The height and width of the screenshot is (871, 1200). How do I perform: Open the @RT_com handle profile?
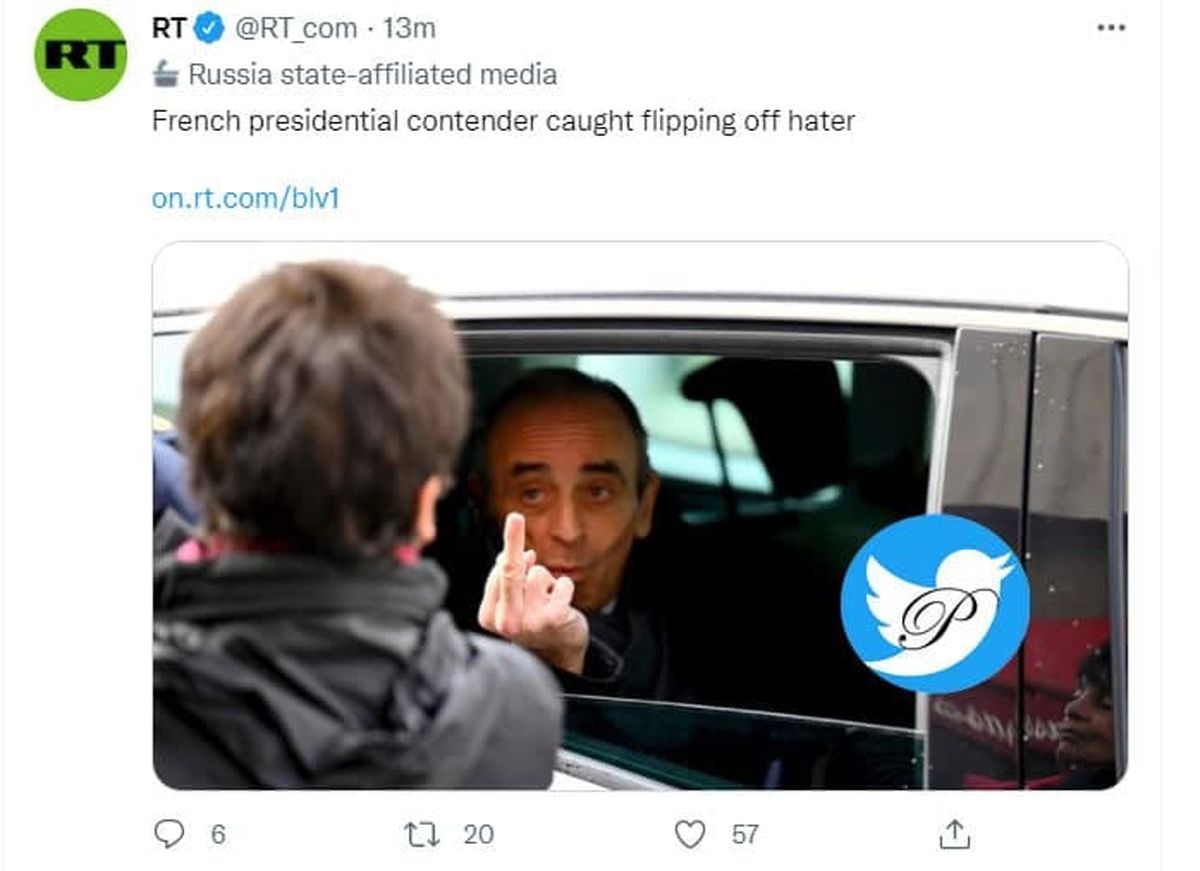296,29
